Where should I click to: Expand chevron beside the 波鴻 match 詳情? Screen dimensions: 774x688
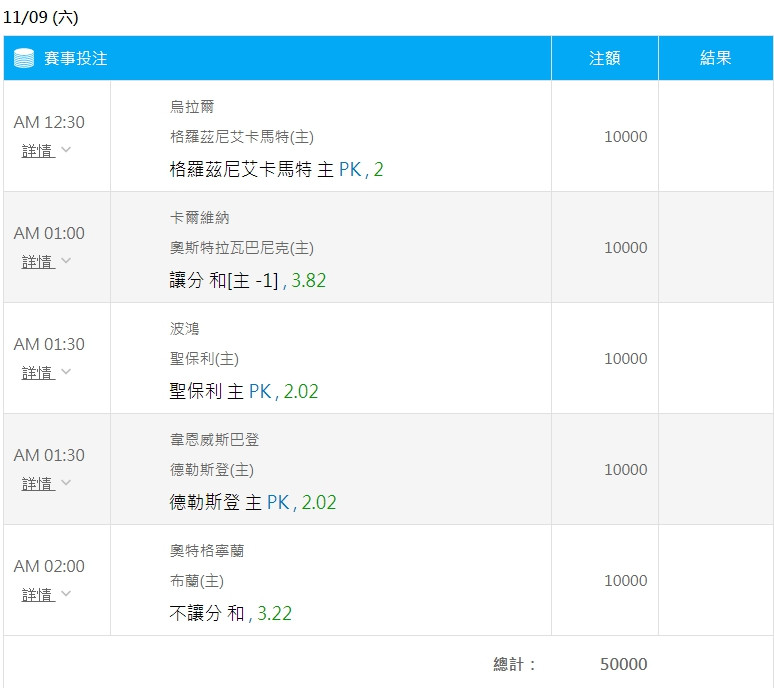click(66, 372)
